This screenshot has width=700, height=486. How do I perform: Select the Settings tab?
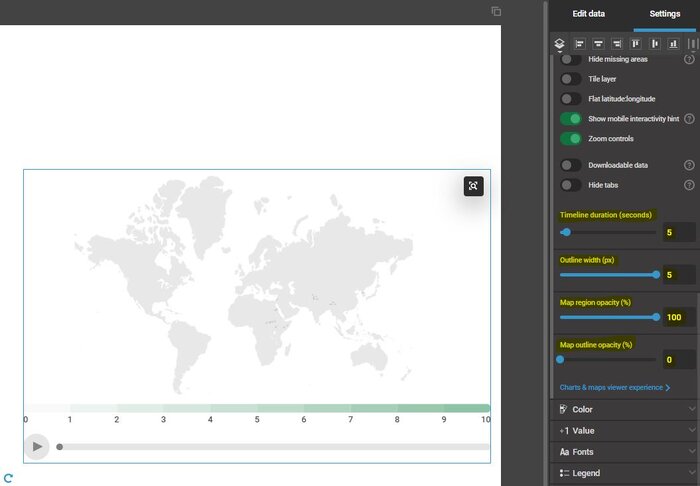tap(665, 14)
